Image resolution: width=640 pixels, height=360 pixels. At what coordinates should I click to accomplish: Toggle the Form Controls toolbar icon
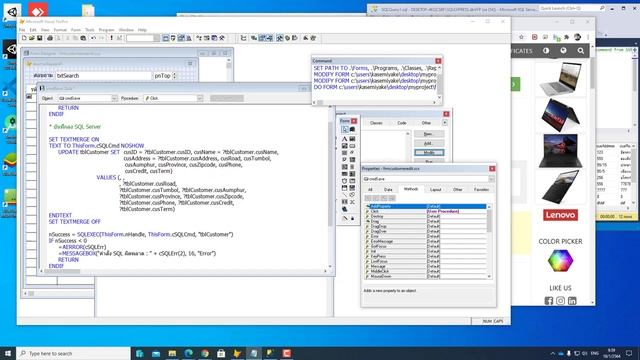click(280, 38)
